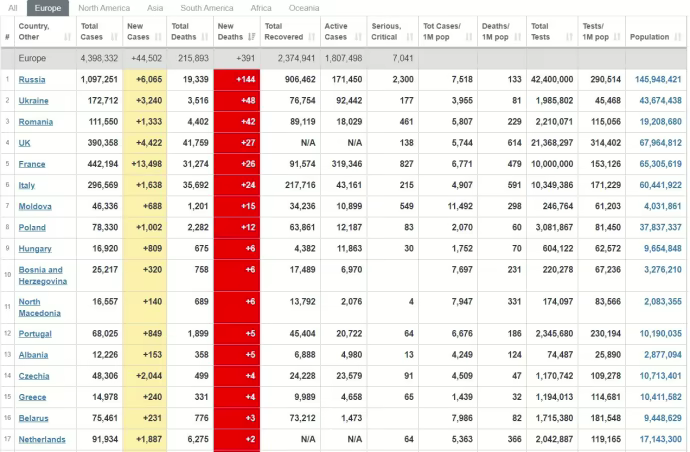Select the All regions tab
This screenshot has width=690, height=452.
tap(13, 8)
